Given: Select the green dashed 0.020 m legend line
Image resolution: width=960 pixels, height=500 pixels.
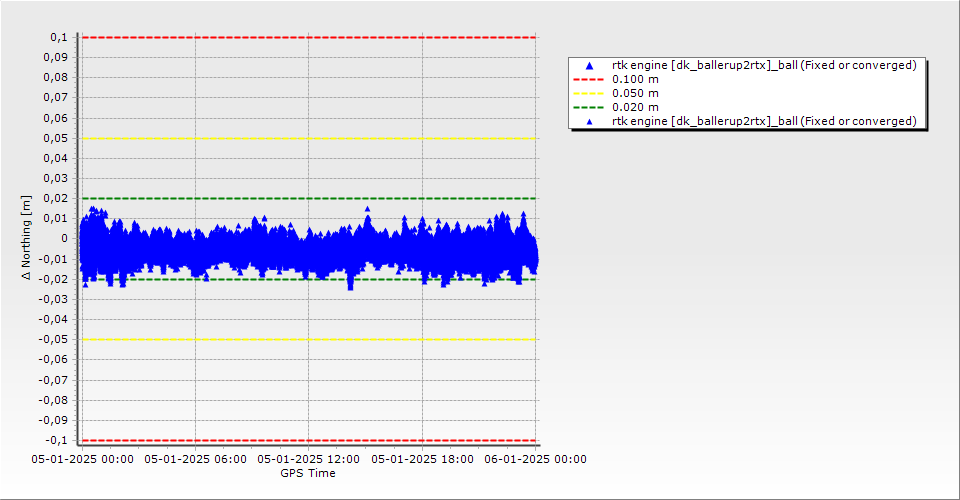Looking at the screenshot, I should pos(588,108).
